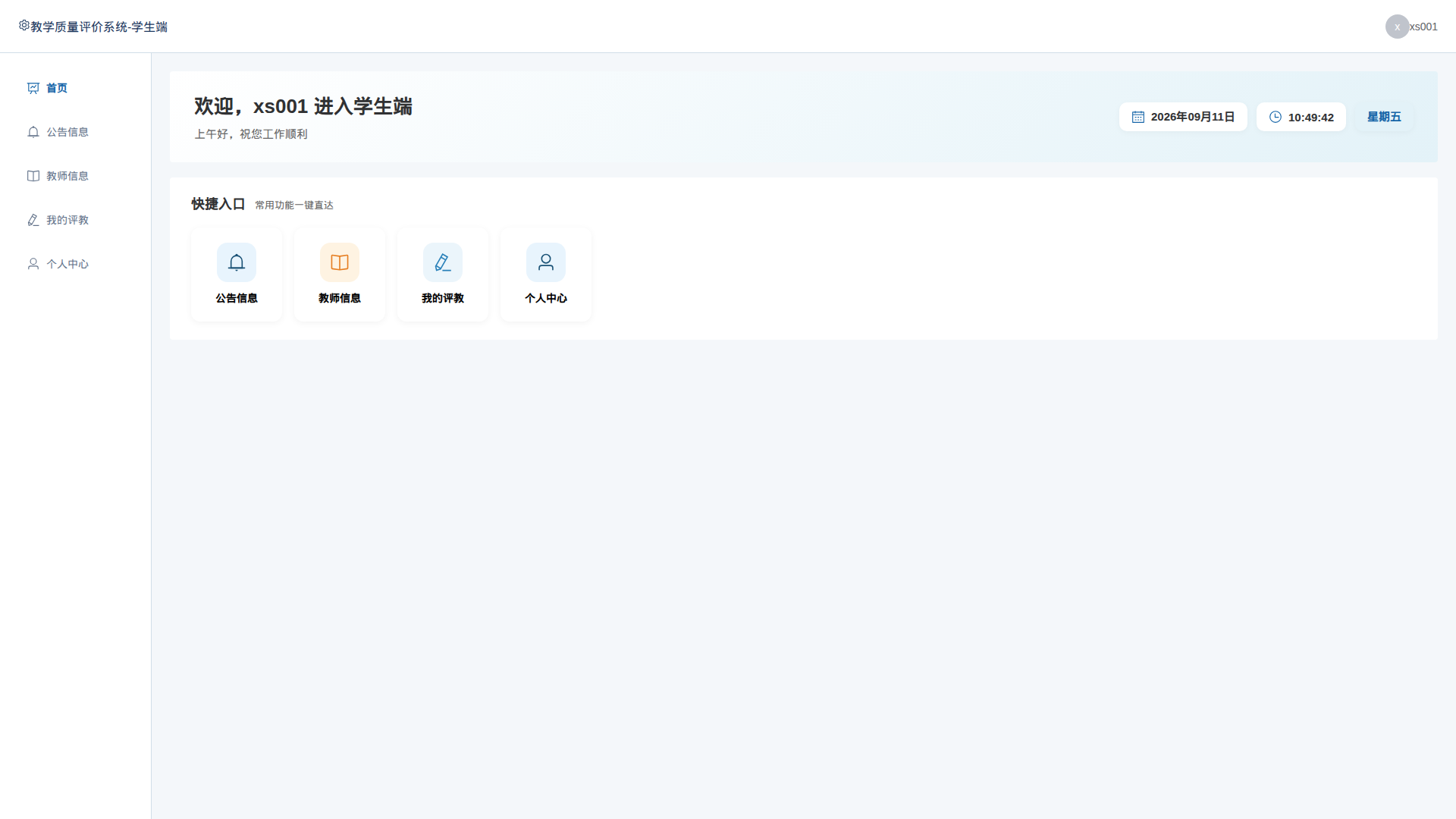Click the bell icon next to 公告信息 in sidebar
Screen dimensions: 1456x819
coord(33,132)
